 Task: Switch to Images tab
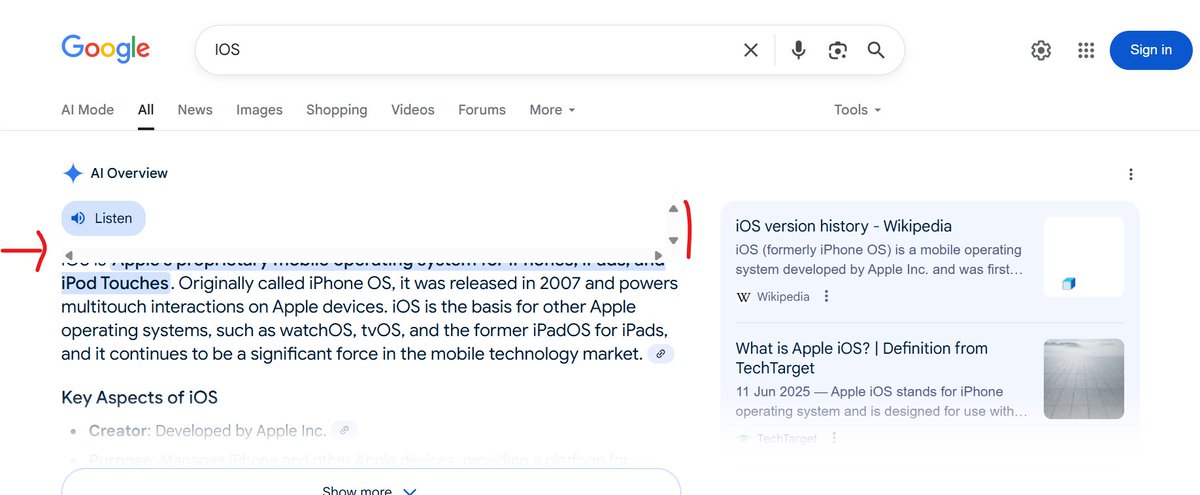[x=259, y=110]
